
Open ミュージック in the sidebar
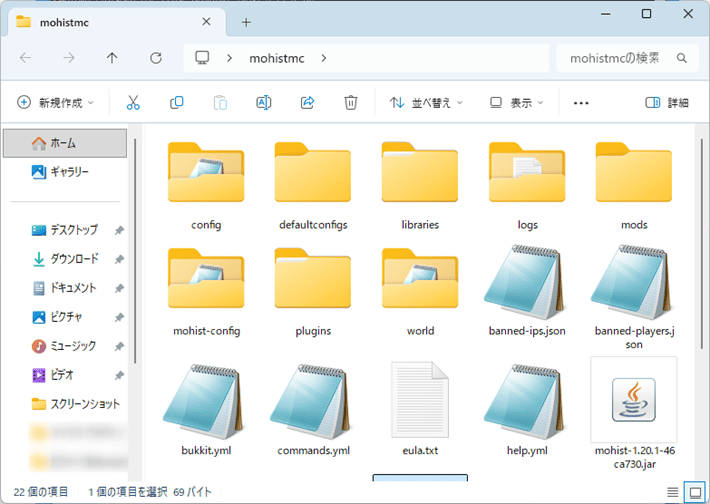point(65,346)
